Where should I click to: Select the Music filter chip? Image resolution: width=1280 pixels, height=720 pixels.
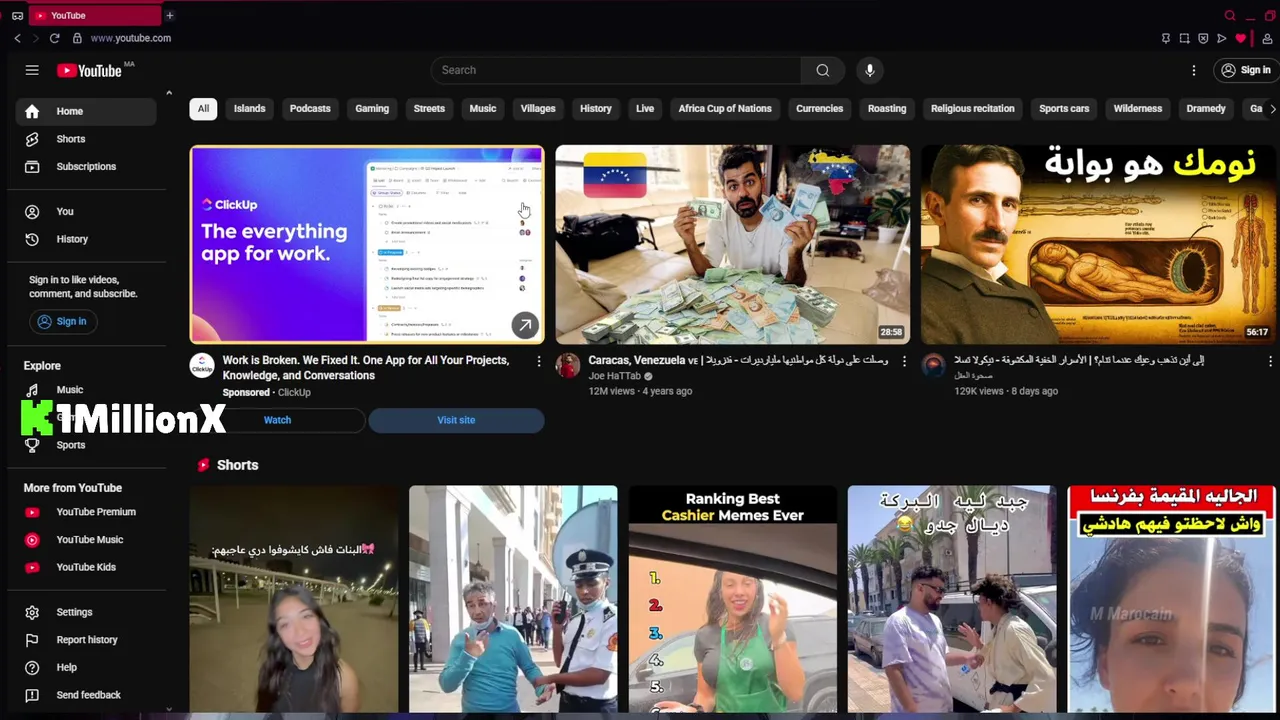click(x=483, y=108)
